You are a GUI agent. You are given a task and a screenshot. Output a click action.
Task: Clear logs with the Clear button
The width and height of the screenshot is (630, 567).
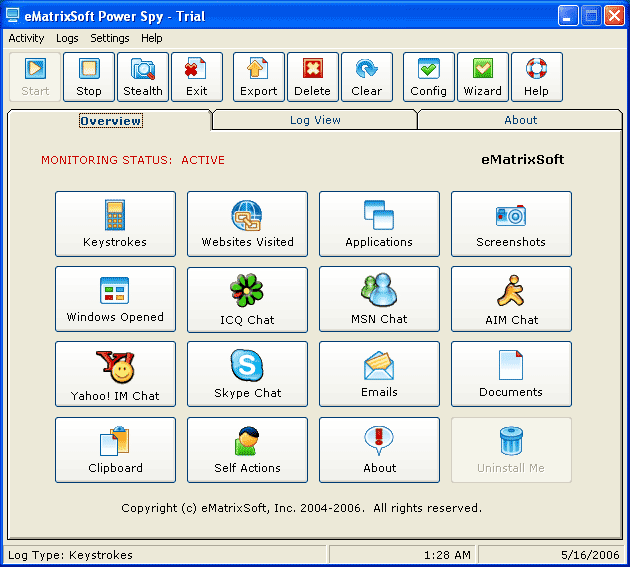(x=366, y=77)
